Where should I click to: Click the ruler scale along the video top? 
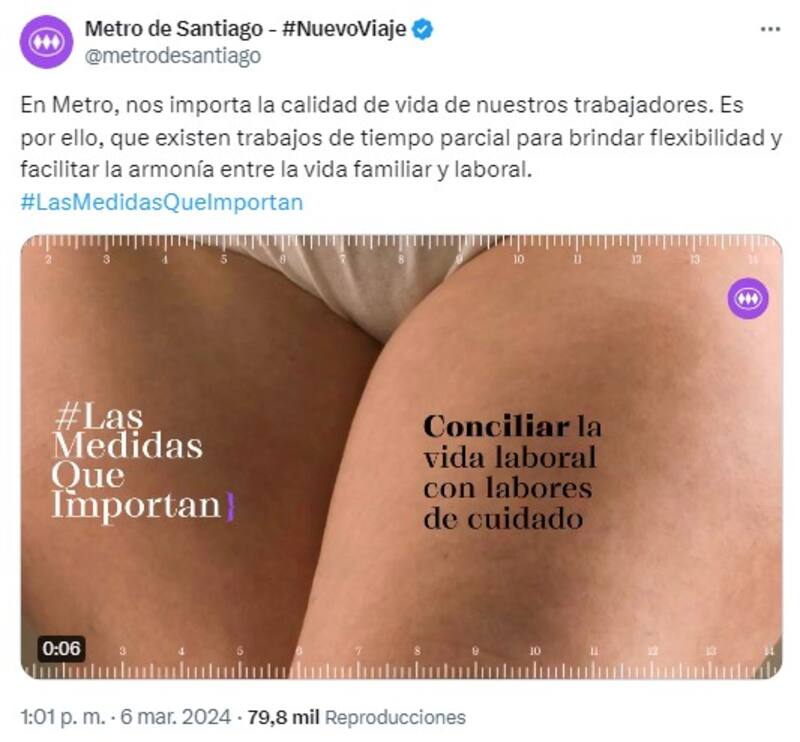pos(401,250)
